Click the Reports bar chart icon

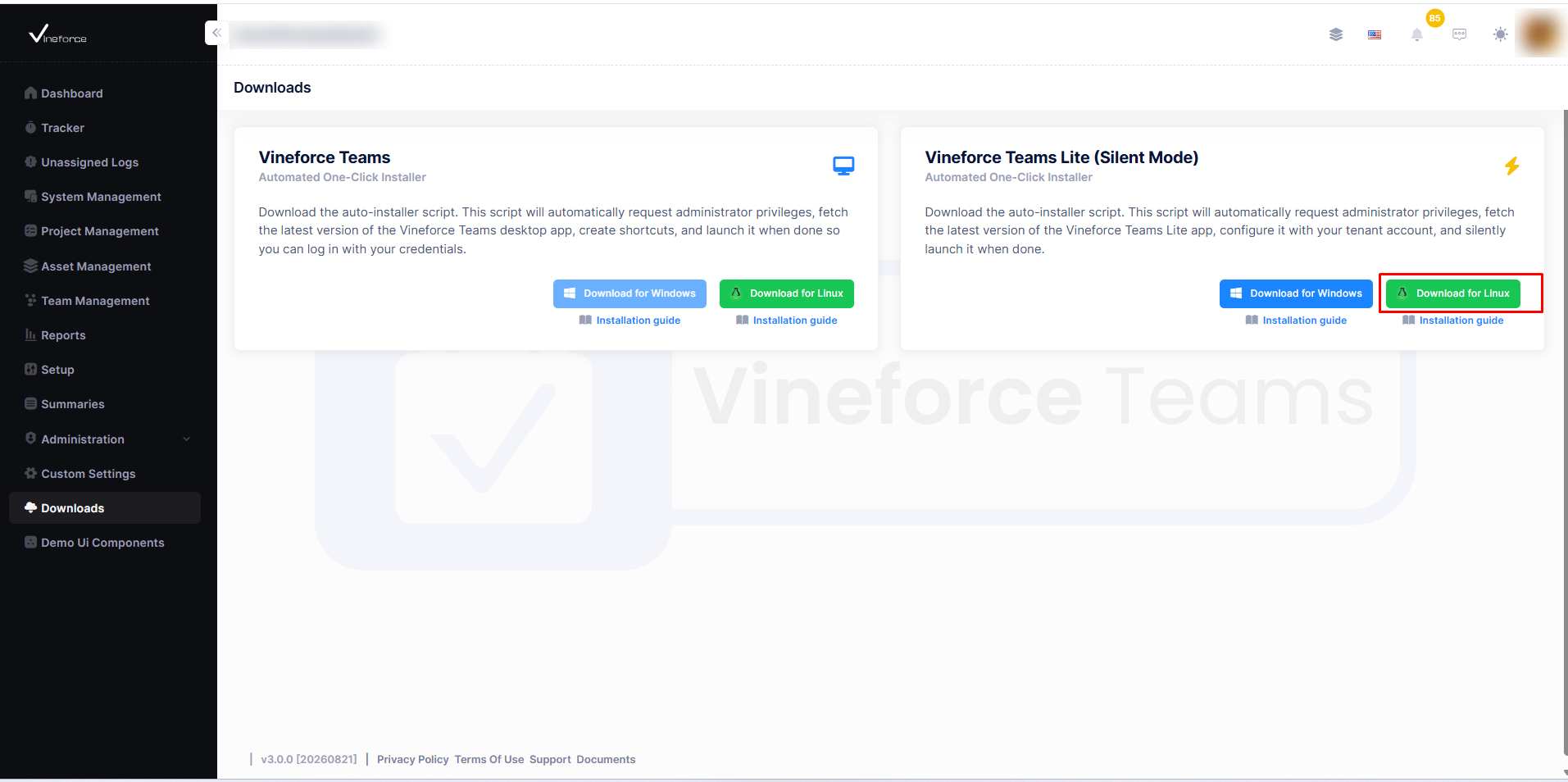[x=30, y=334]
